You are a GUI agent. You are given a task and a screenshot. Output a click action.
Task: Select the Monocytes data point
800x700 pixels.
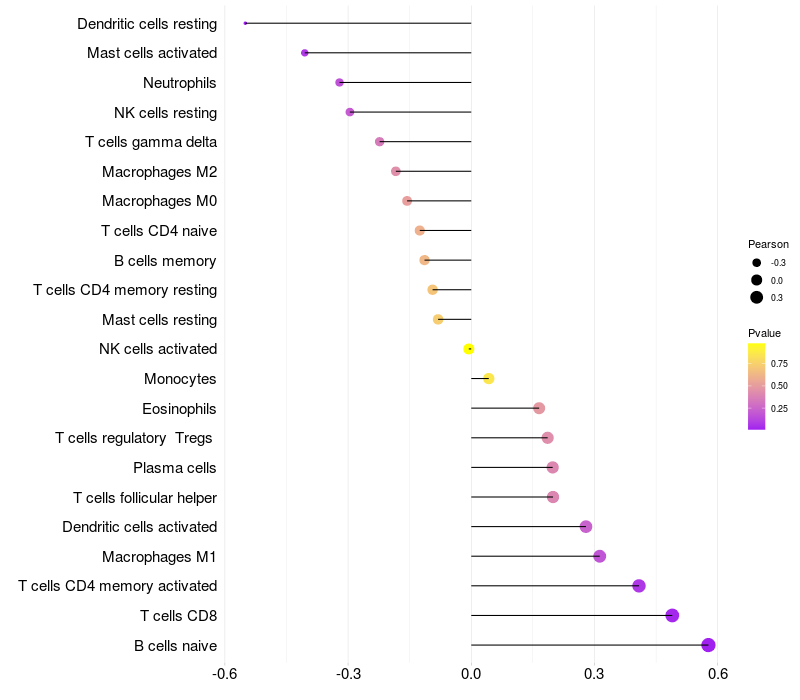tap(488, 378)
